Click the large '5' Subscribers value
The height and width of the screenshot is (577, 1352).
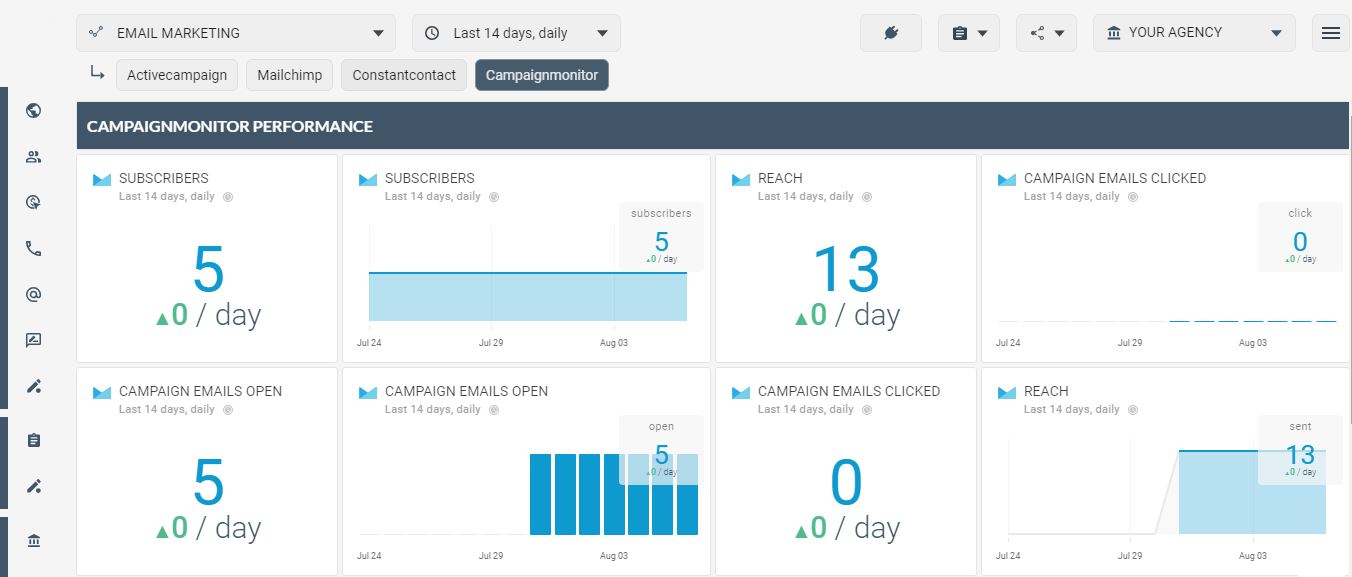pos(208,270)
